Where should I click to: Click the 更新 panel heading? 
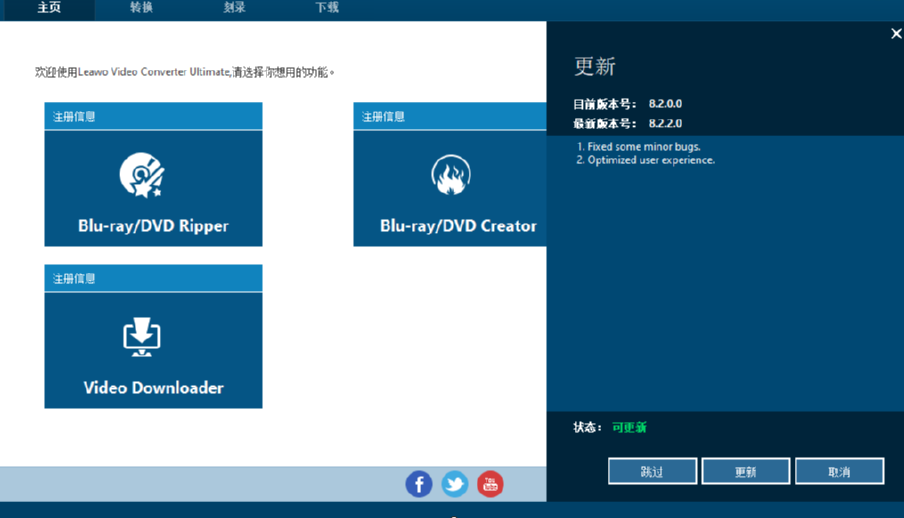click(x=595, y=66)
